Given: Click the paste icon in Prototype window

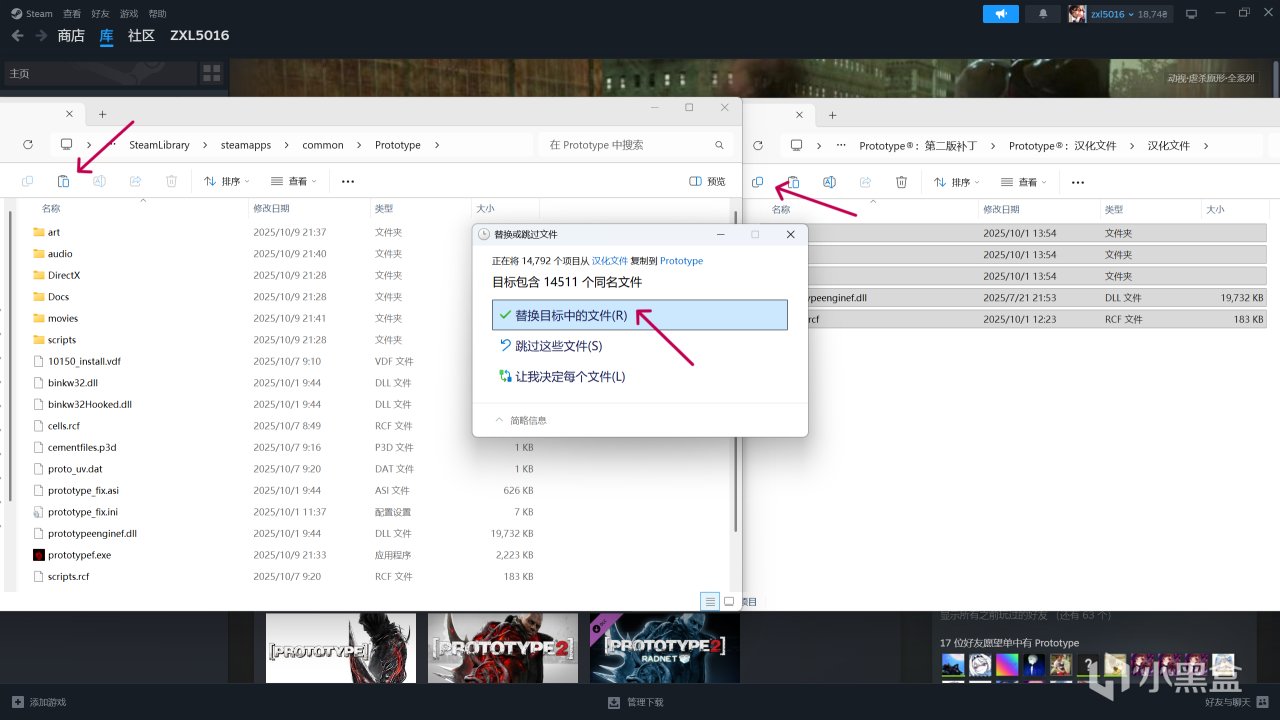Looking at the screenshot, I should (63, 182).
